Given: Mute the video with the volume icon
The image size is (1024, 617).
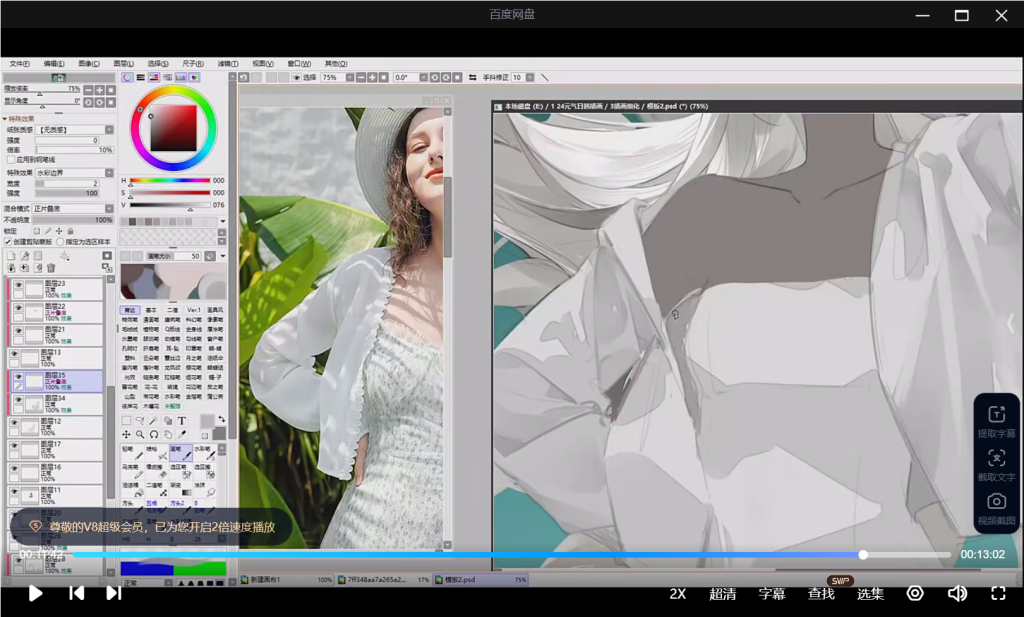Looking at the screenshot, I should (957, 593).
